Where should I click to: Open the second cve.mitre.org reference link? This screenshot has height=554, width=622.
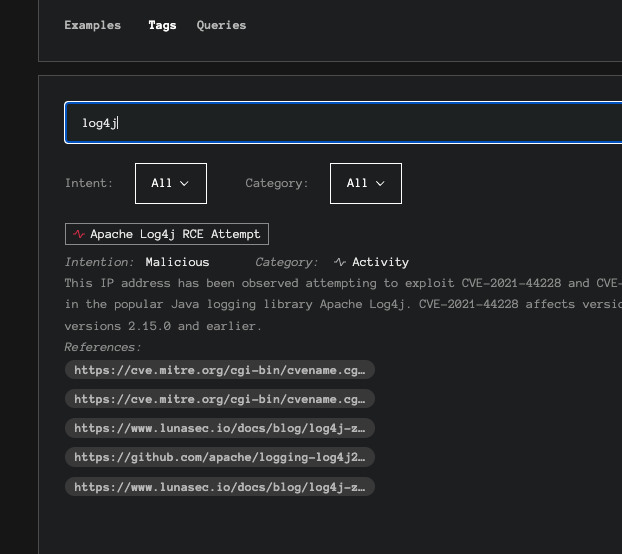(x=220, y=399)
